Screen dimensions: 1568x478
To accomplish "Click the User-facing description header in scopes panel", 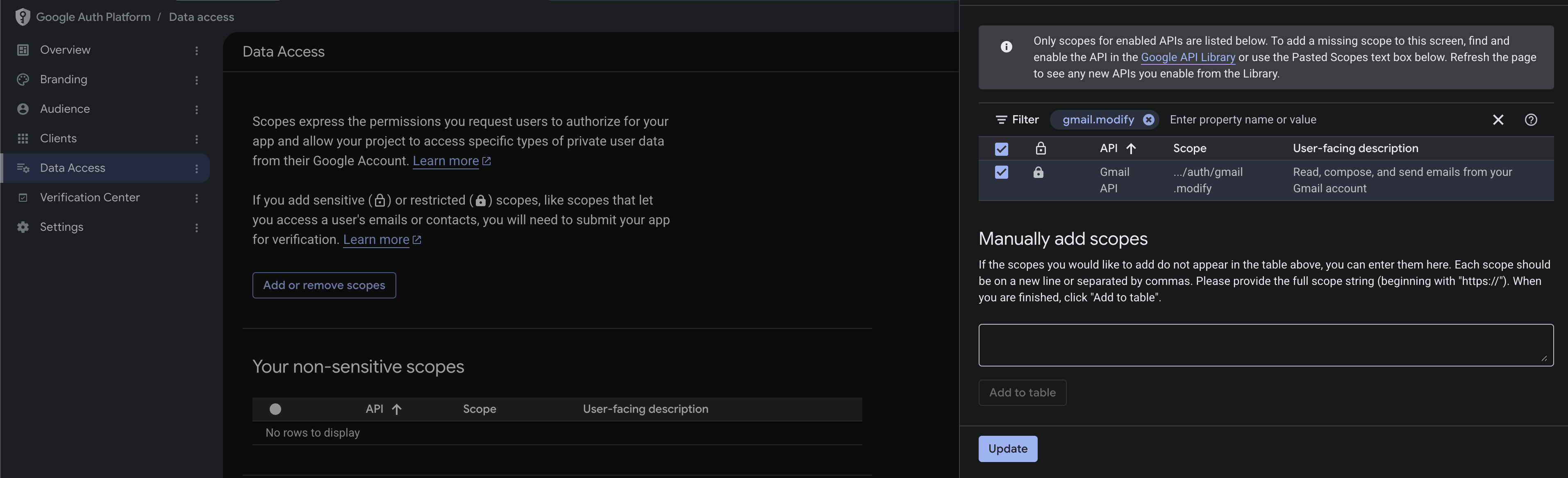I will [1355, 148].
